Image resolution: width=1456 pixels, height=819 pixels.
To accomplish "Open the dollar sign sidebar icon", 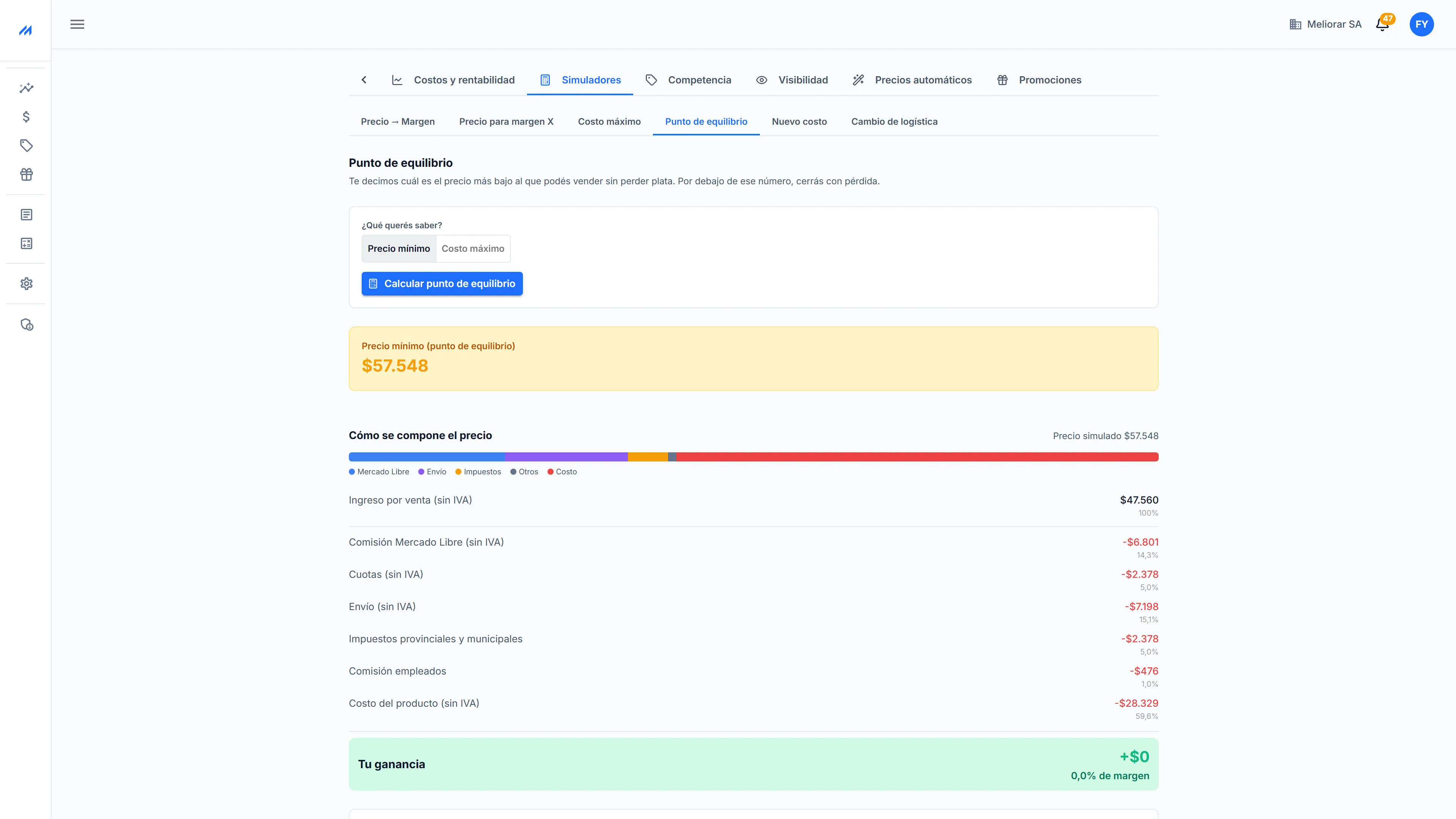I will [26, 116].
